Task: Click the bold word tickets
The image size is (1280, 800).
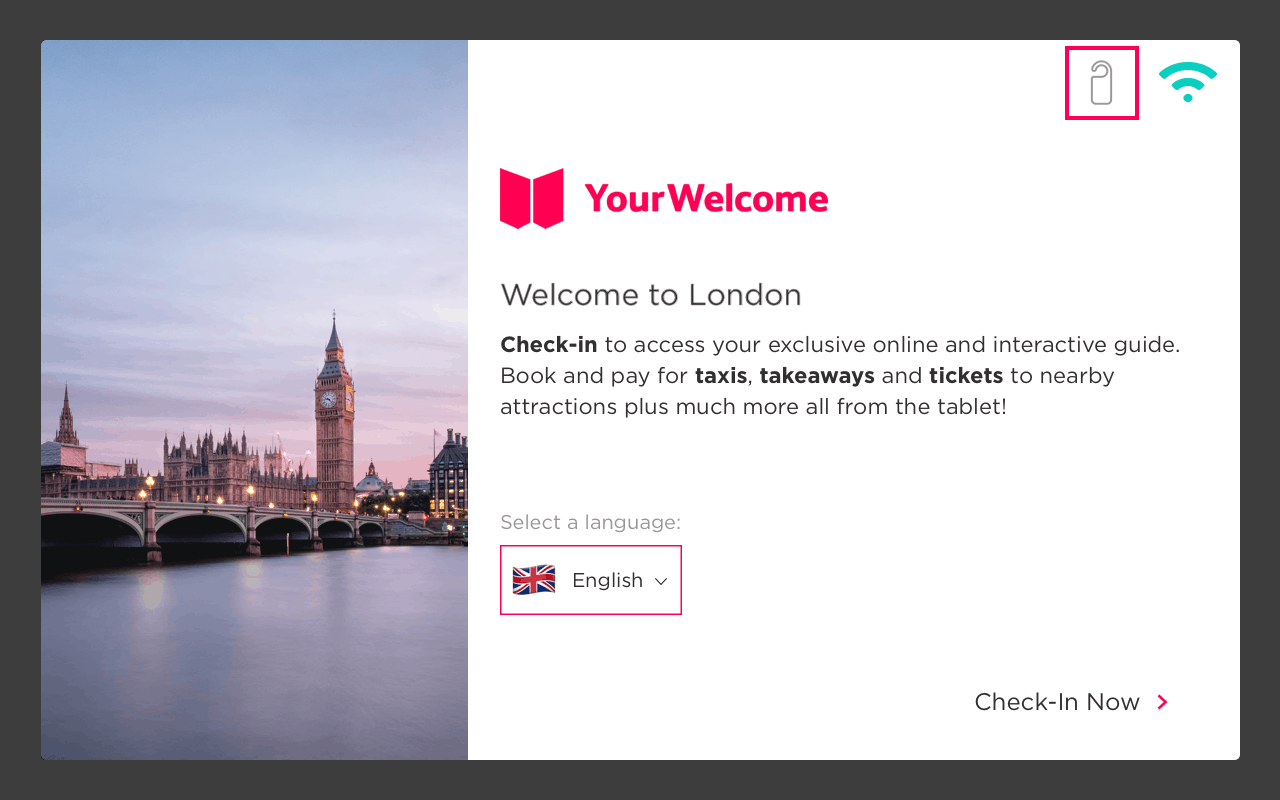Action: pos(966,376)
